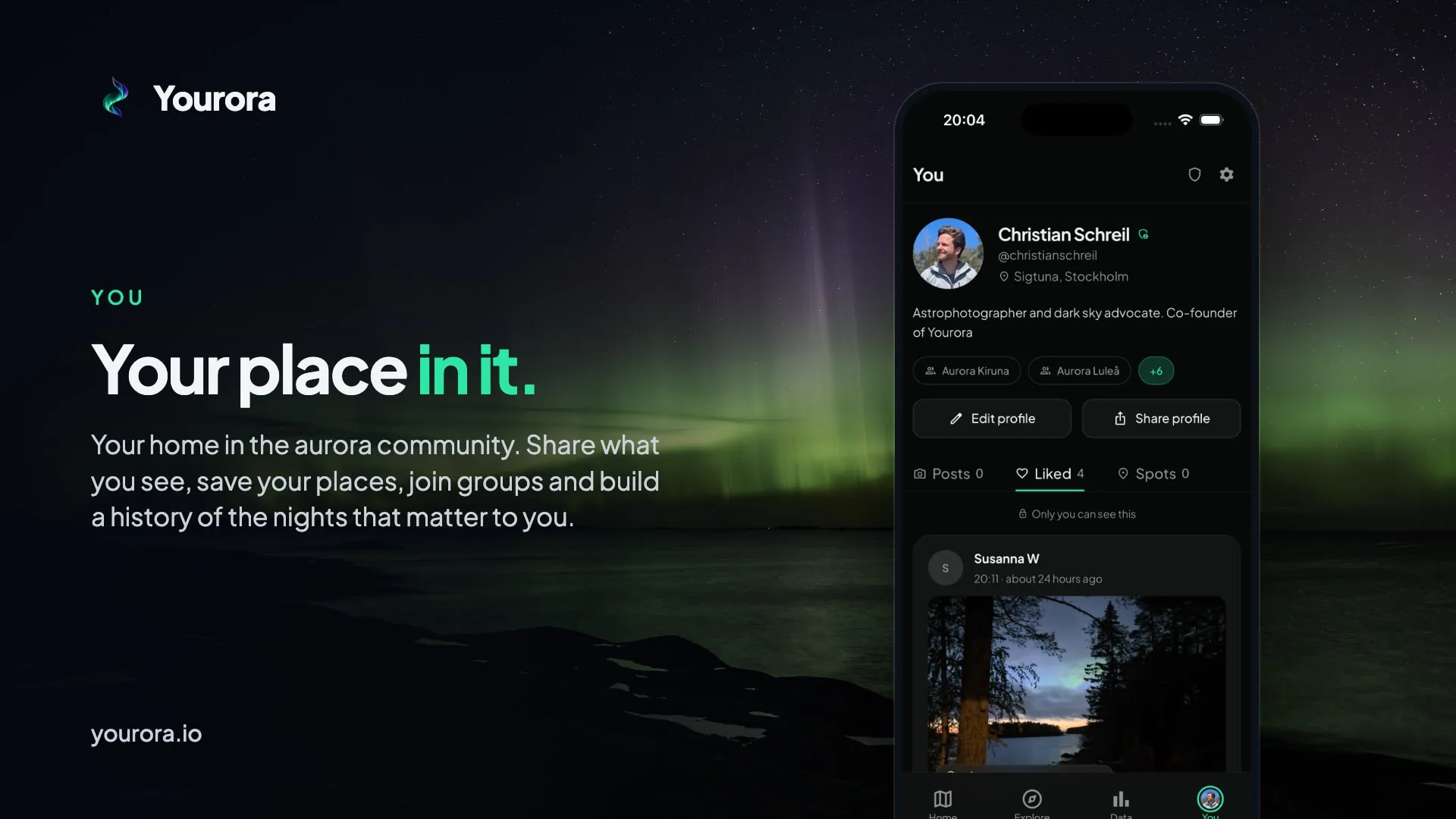This screenshot has width=1456, height=819.
Task: Open the settings gear icon
Action: 1226,174
